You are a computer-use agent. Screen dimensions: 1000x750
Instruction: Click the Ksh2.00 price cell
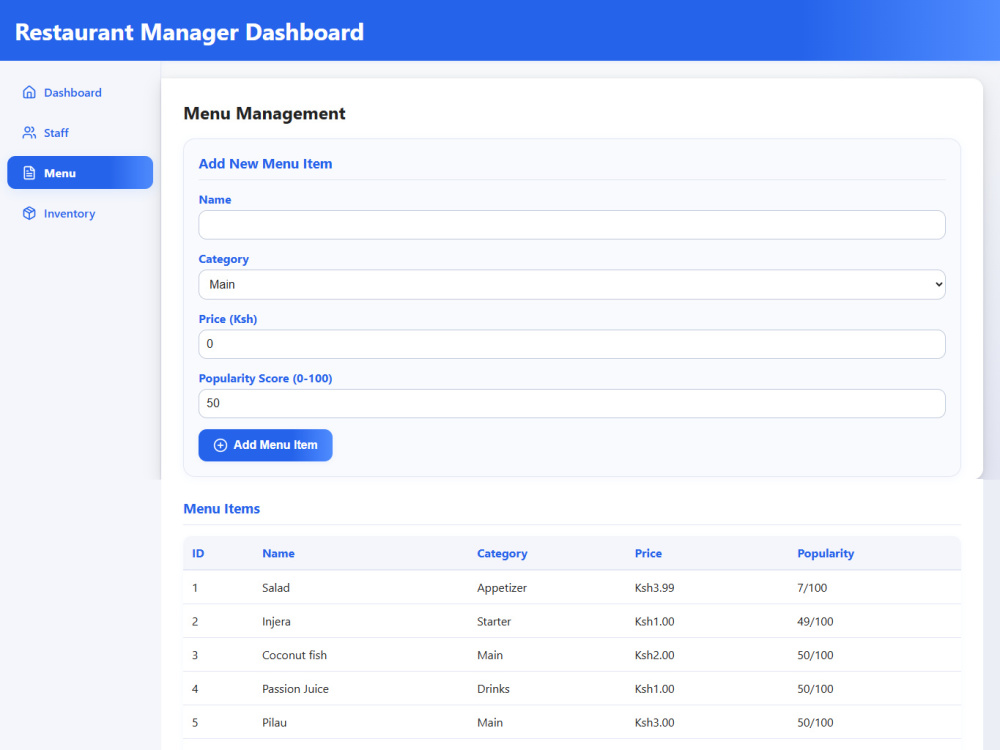[654, 655]
